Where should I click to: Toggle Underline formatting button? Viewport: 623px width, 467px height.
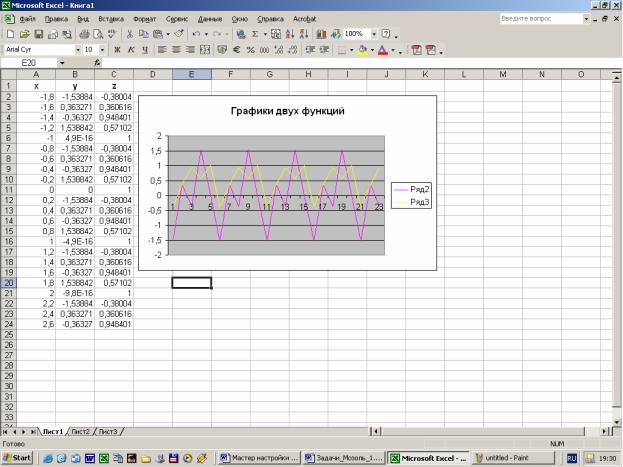pos(145,49)
